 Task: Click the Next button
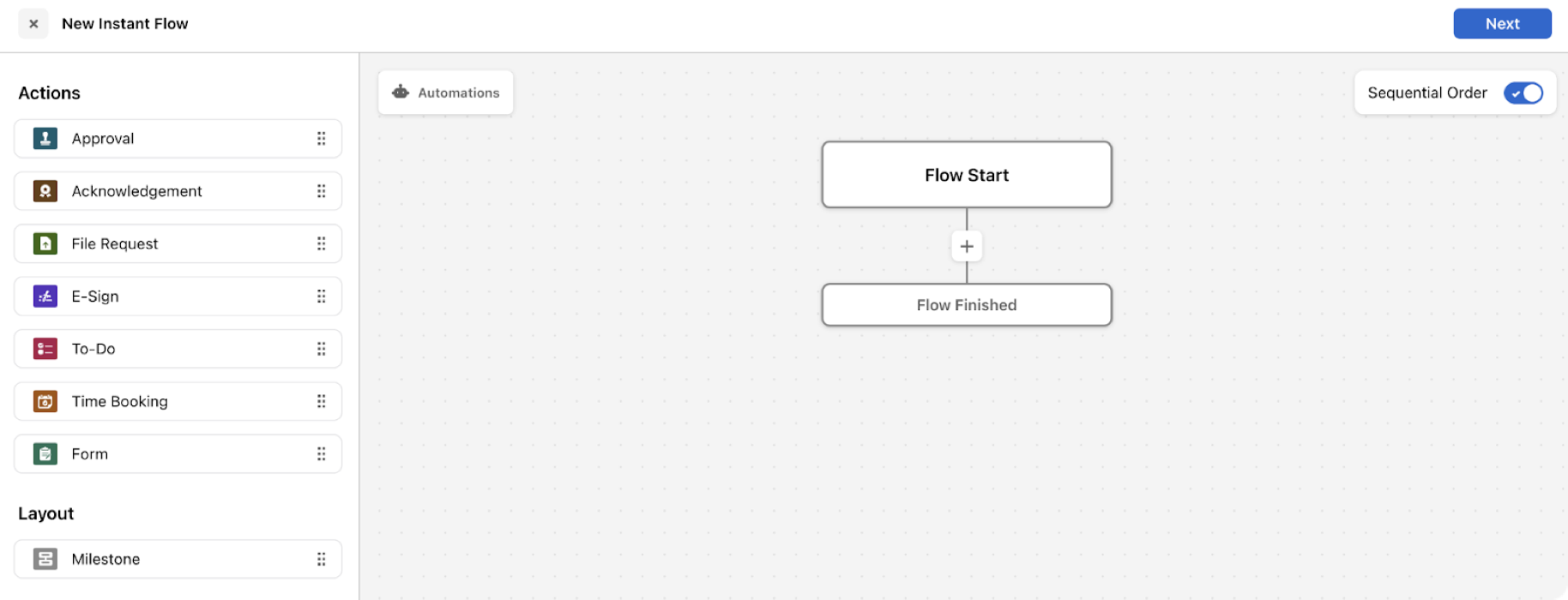click(x=1502, y=24)
